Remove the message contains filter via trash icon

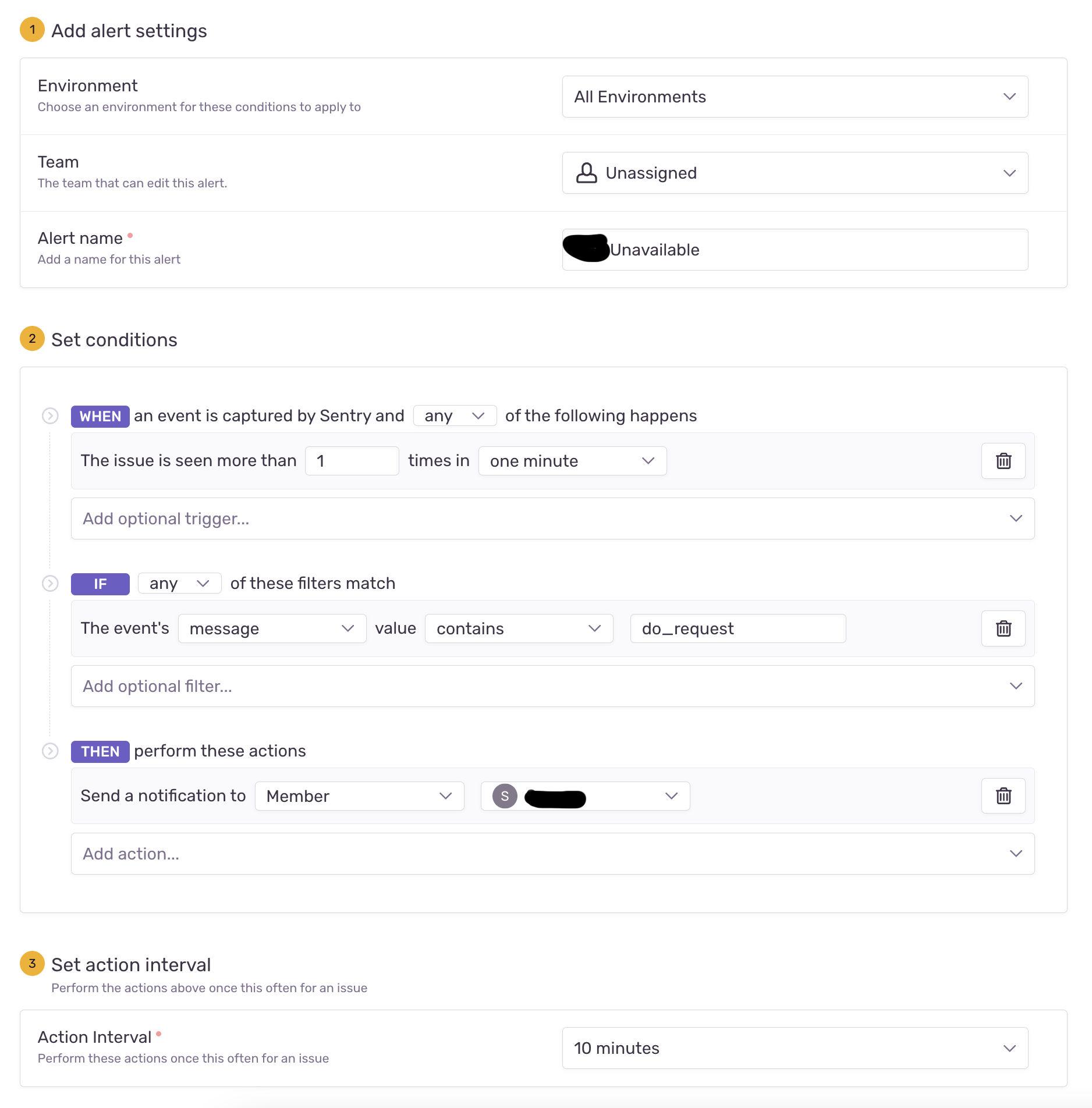coord(1002,628)
